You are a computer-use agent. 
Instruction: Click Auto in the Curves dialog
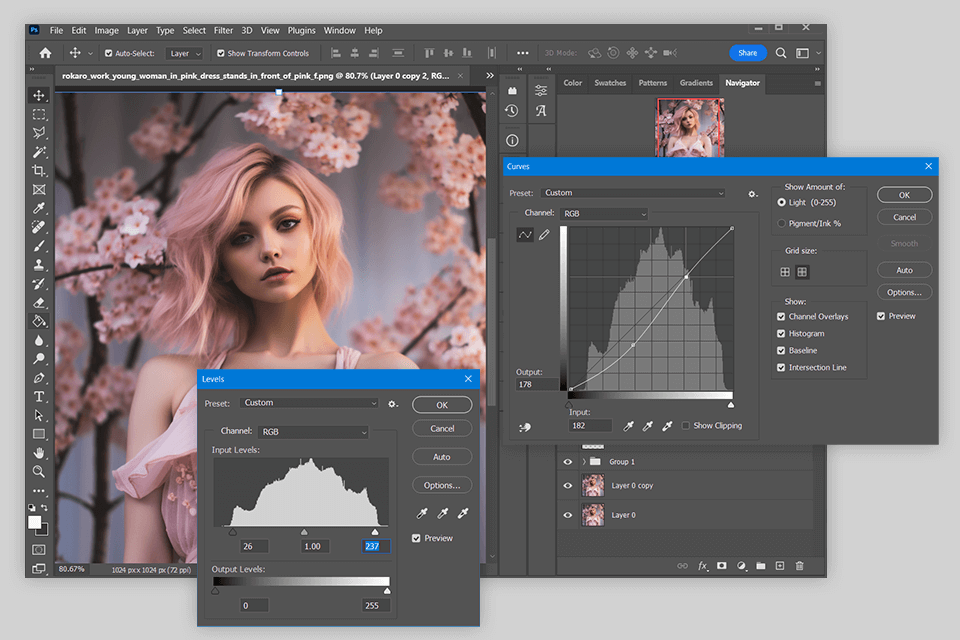(904, 270)
